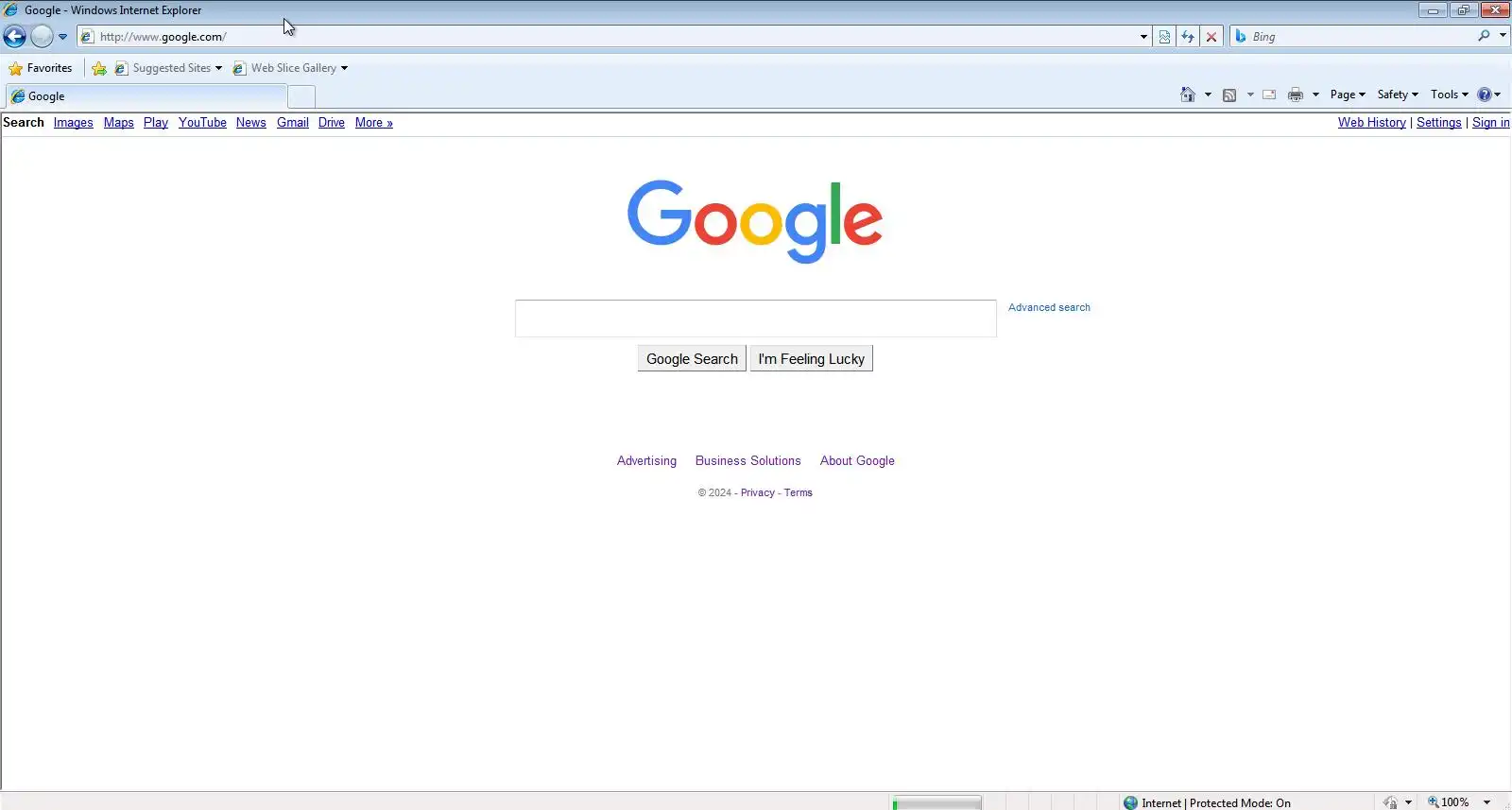
Task: Click the RSS Feeds icon
Action: (x=1229, y=95)
